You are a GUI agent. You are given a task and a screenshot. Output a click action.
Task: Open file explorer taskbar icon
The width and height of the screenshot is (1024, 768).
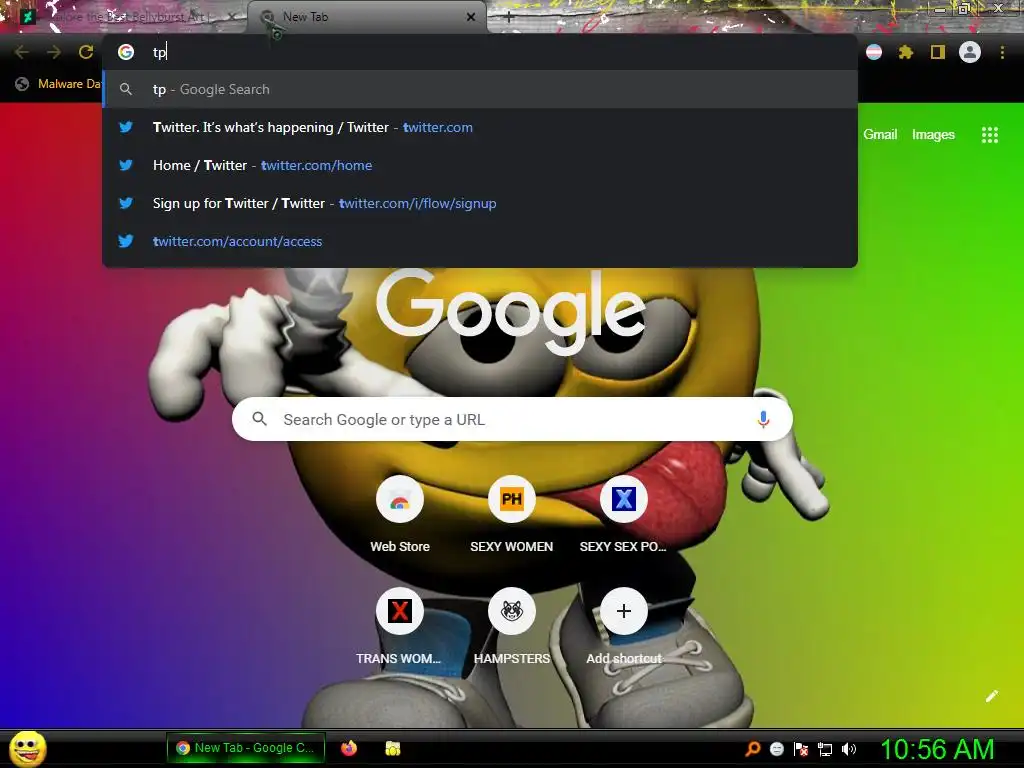(392, 748)
